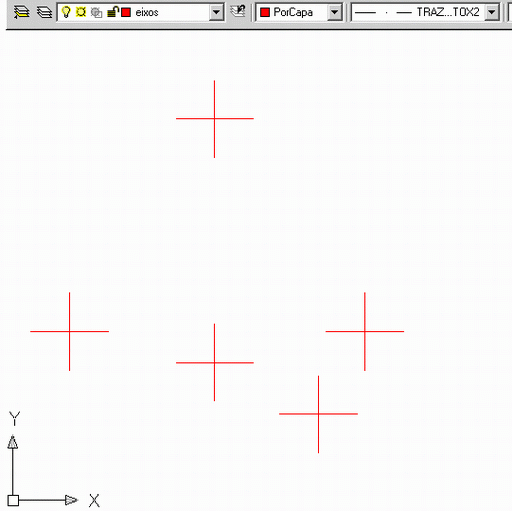Screen dimensions: 512x511
Task: Select the topmost red cross axis mark
Action: (x=214, y=119)
